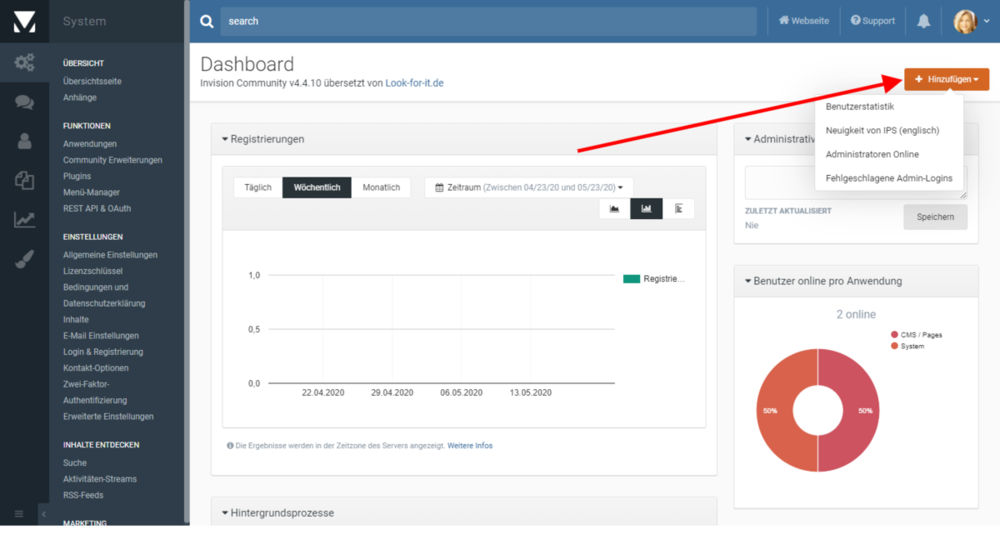Open Community Erweiterungen in sidebar

113,160
